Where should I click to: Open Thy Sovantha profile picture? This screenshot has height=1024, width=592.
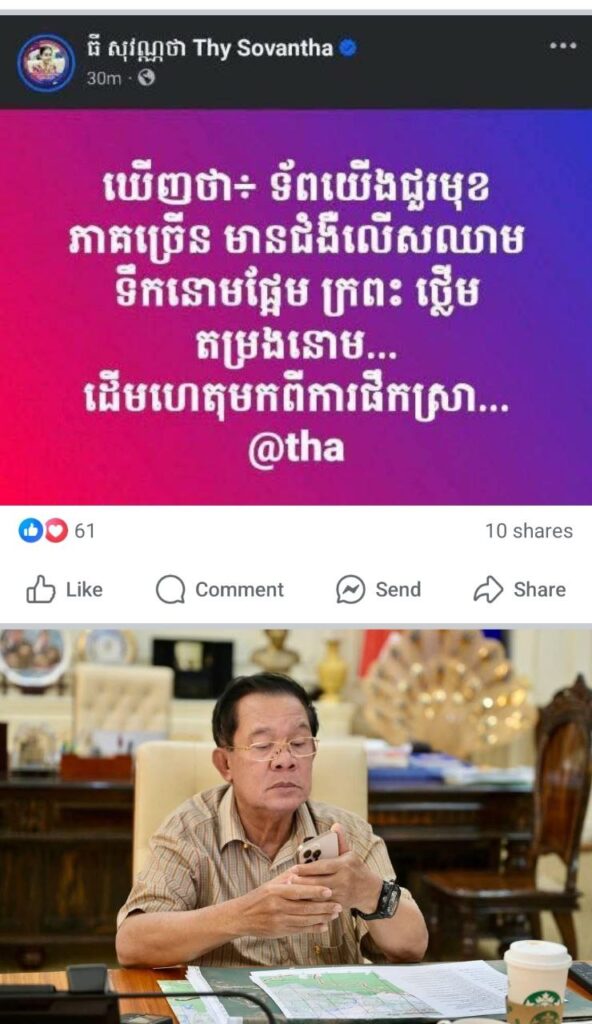[x=46, y=63]
